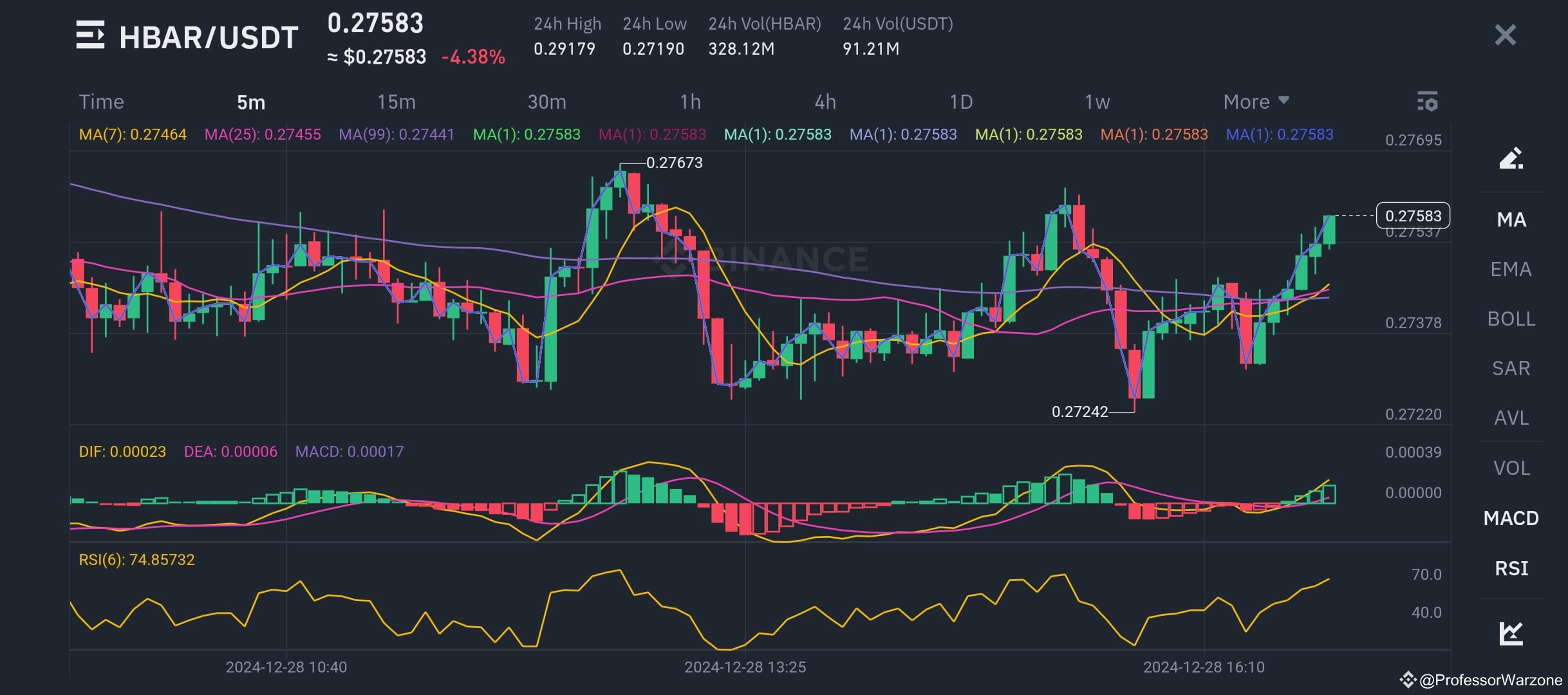
Task: Click the MA(7): 0.27464 legend
Action: click(x=133, y=134)
